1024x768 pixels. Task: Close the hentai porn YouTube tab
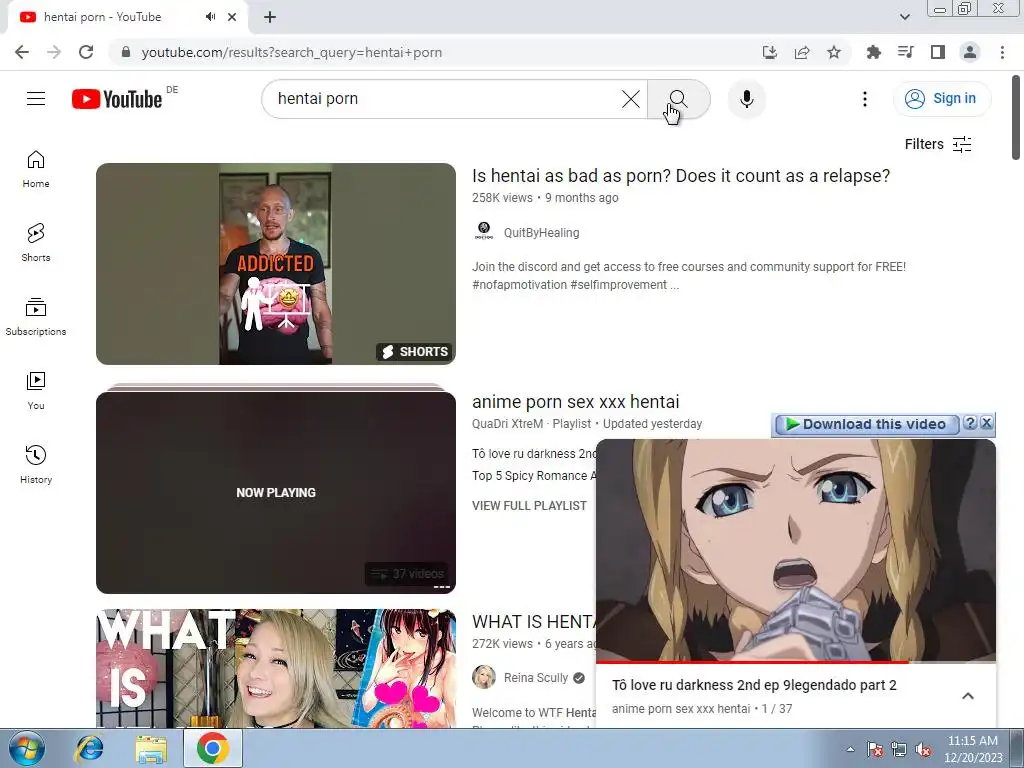pos(232,17)
